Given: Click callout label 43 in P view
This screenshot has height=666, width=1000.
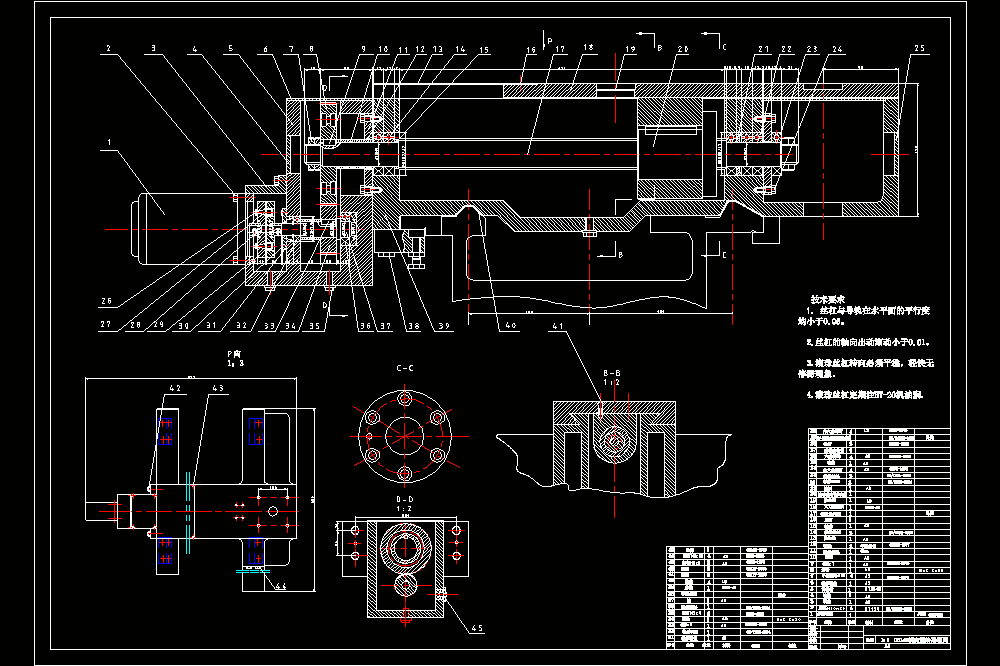Looking at the screenshot, I should (218, 388).
